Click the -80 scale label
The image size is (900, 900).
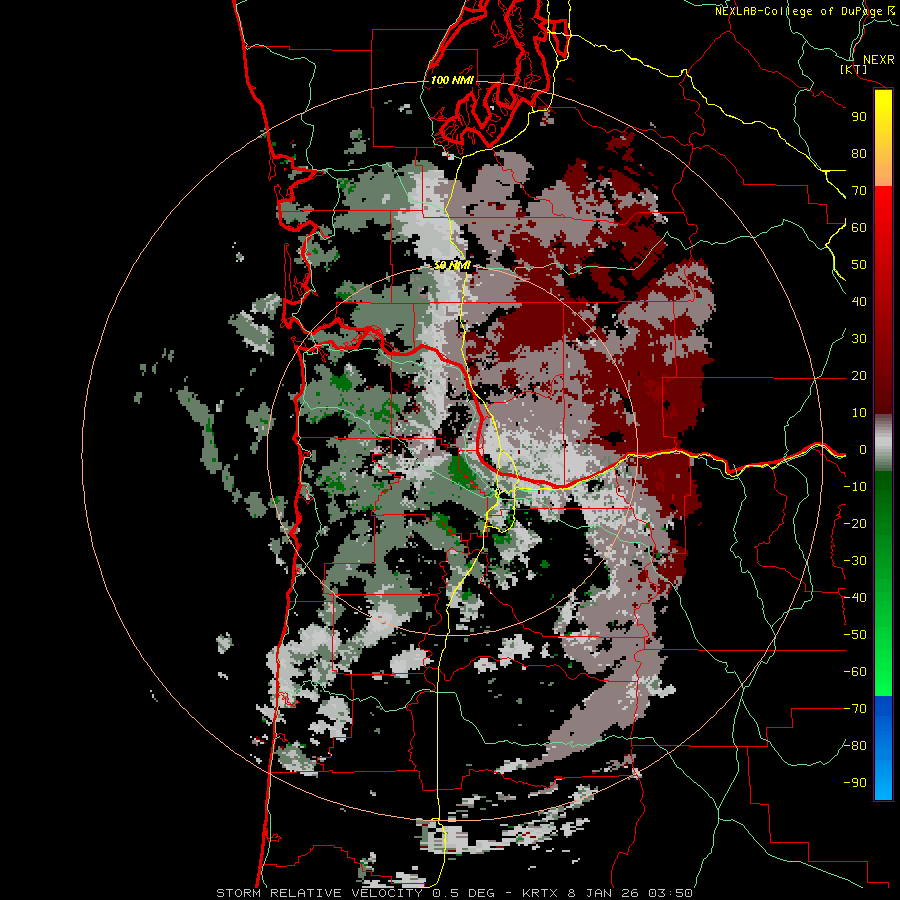pos(855,746)
